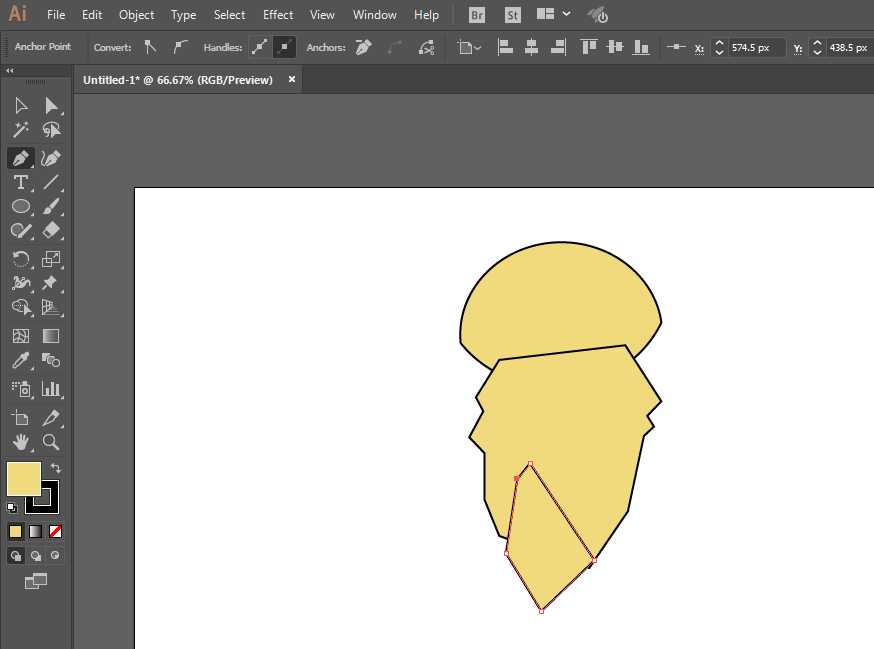874x649 pixels.
Task: Activate the Zoom tool
Action: tap(51, 442)
